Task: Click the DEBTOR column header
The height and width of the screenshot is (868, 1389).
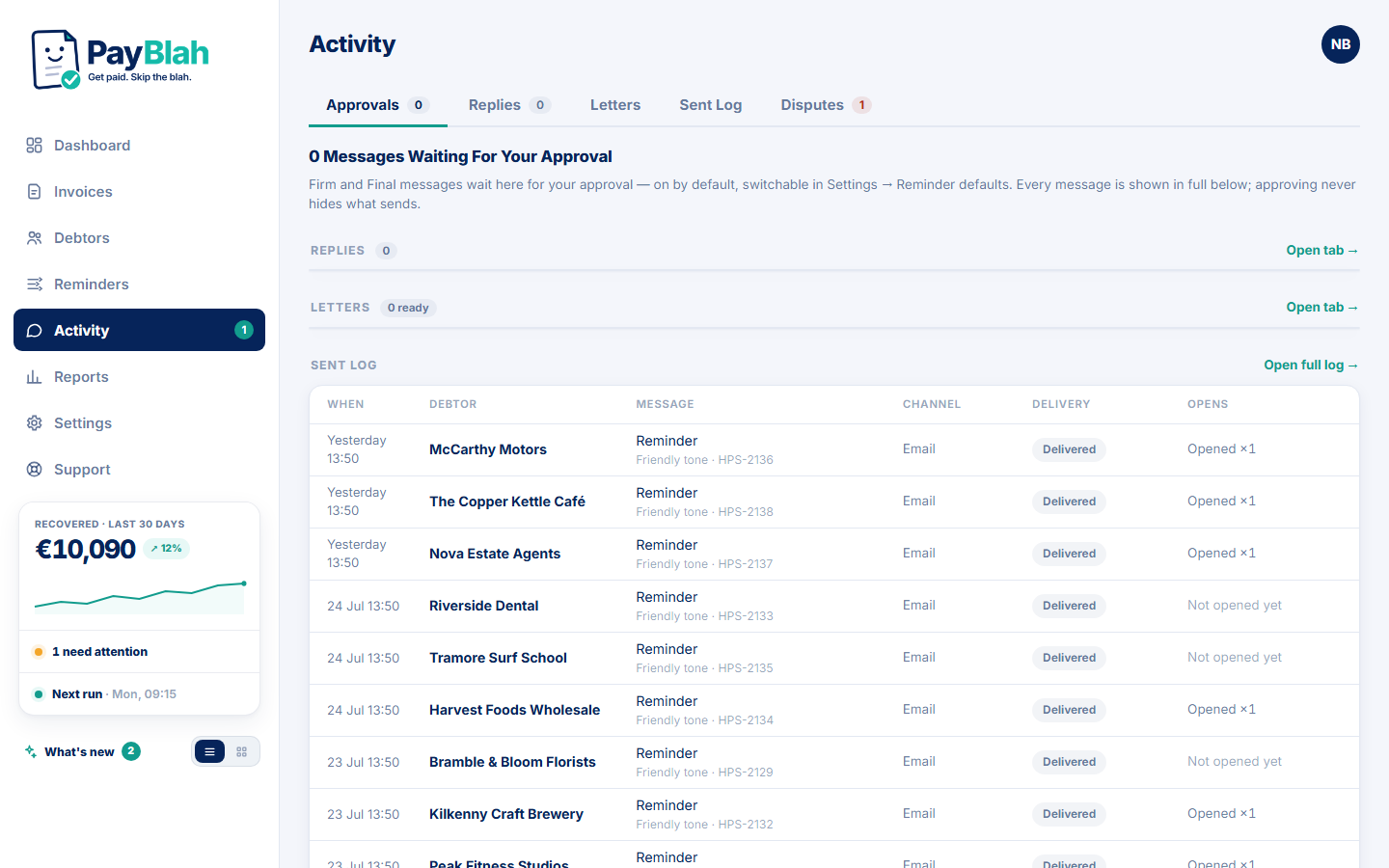Action: [453, 404]
